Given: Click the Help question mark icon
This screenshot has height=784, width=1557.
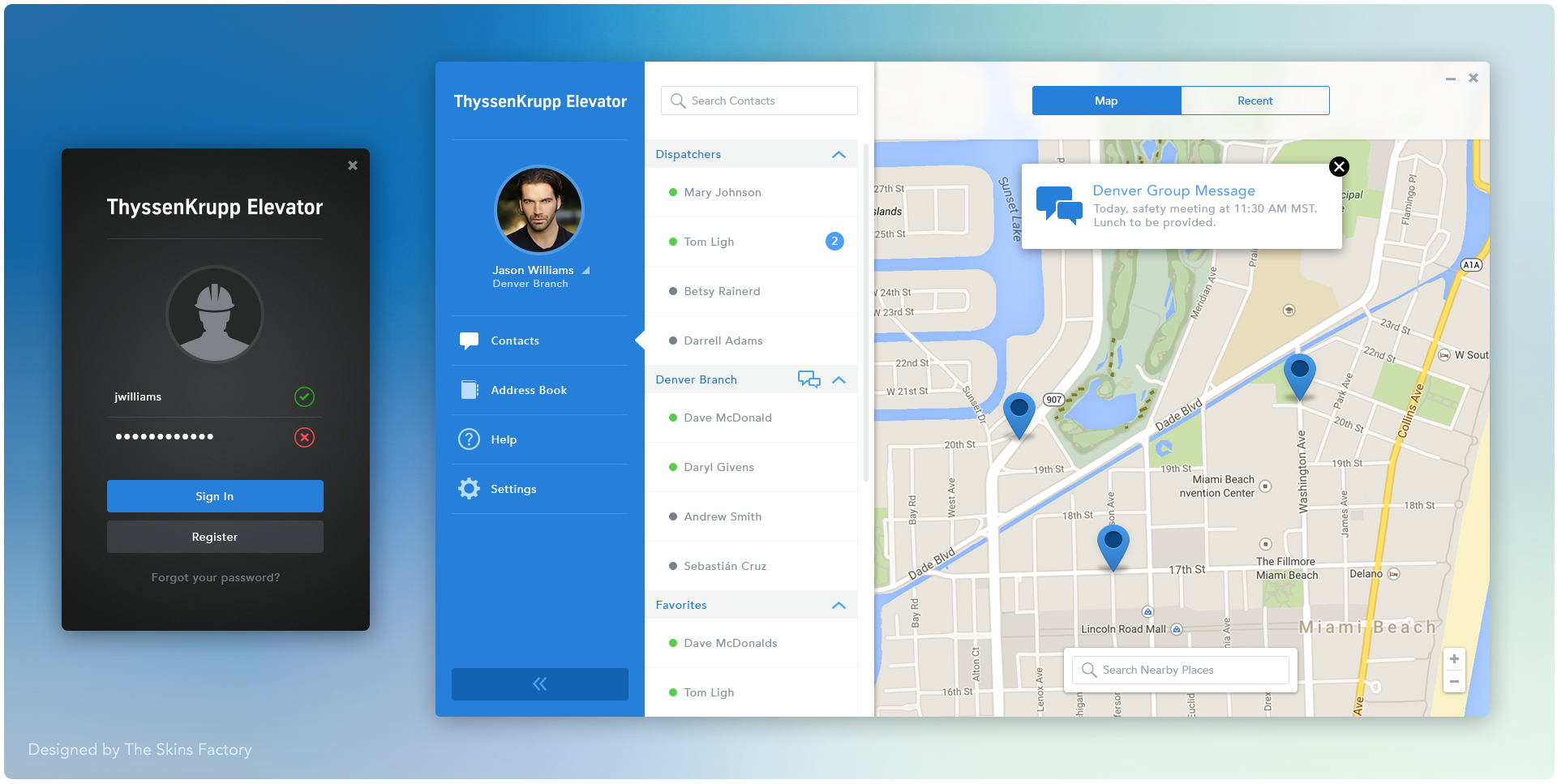Looking at the screenshot, I should click(x=469, y=439).
